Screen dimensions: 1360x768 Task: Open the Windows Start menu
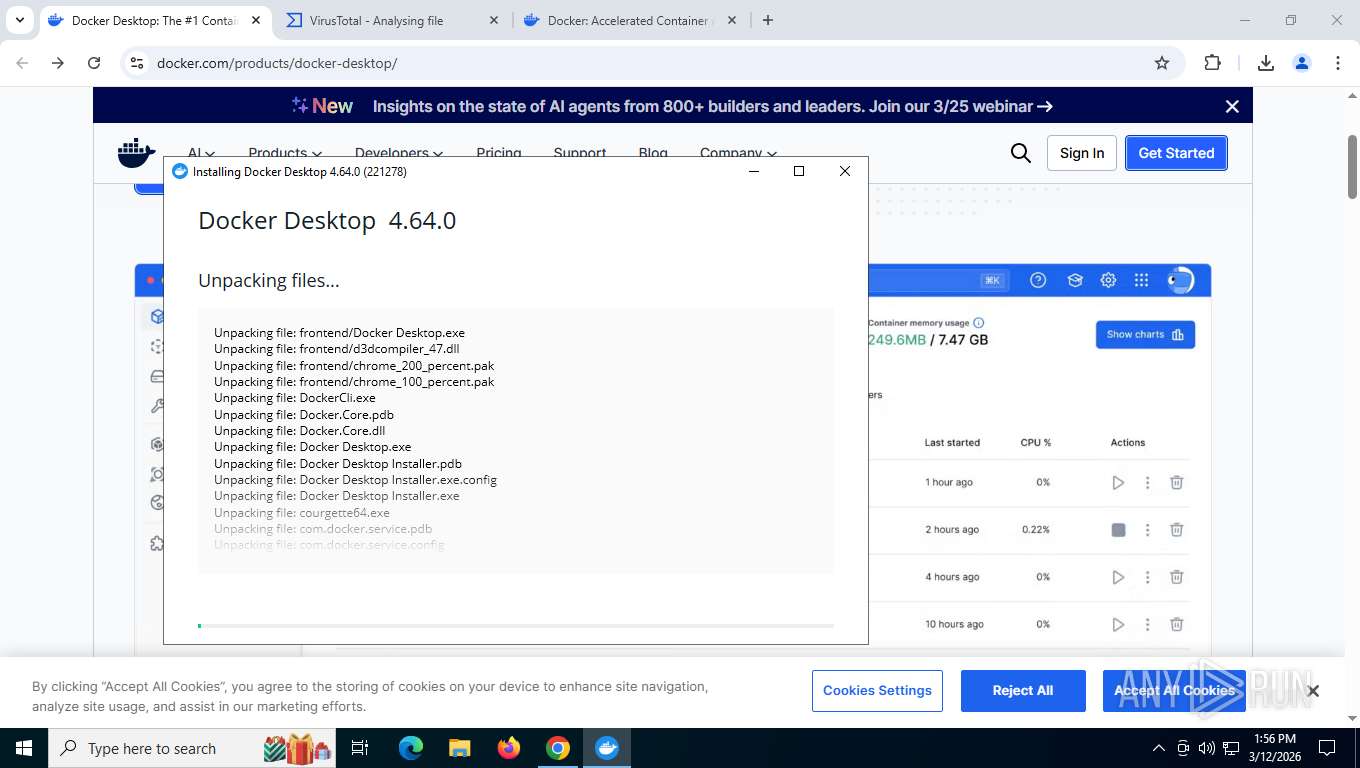click(x=23, y=748)
